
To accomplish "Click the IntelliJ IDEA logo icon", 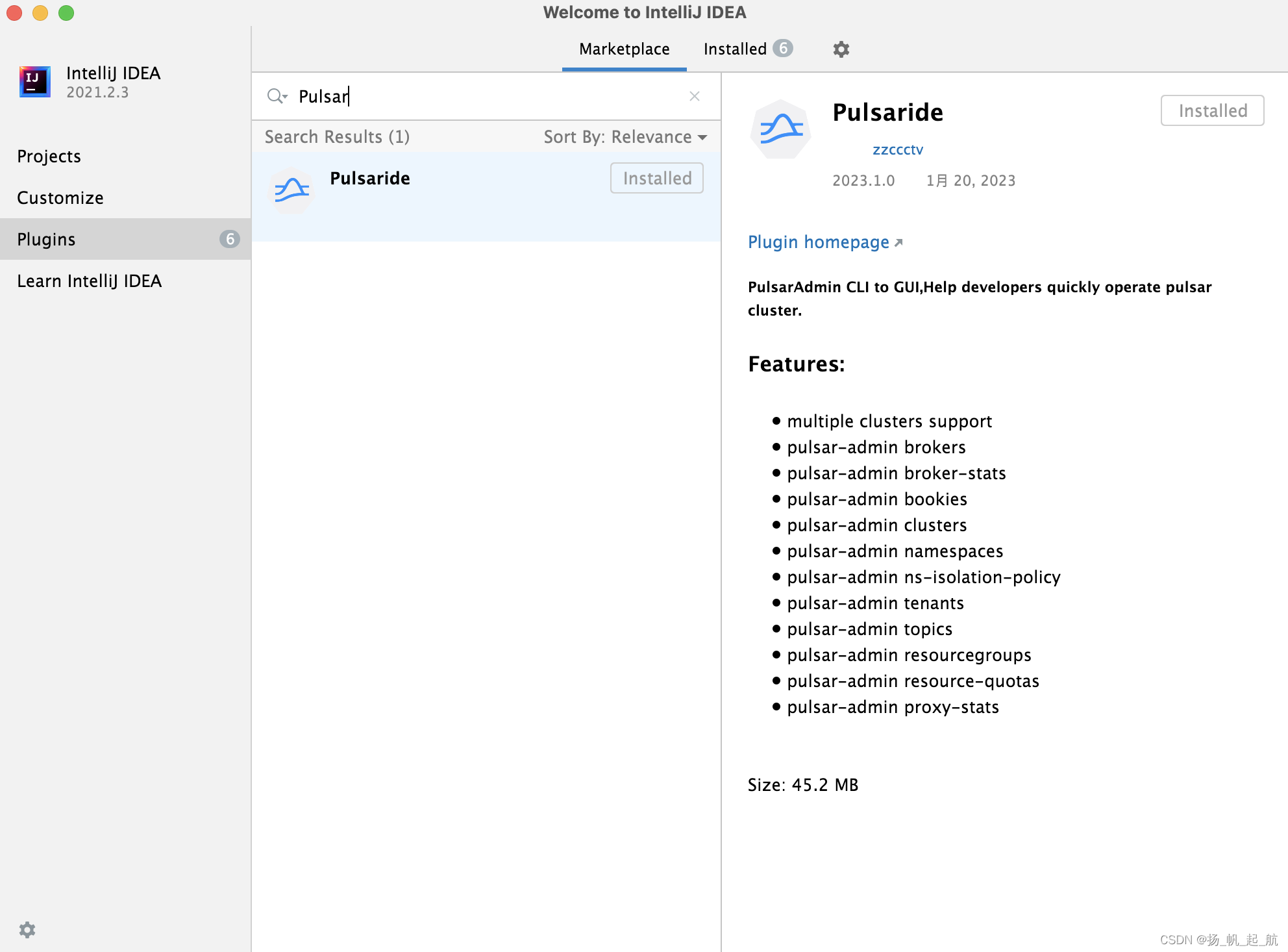I will pos(35,82).
